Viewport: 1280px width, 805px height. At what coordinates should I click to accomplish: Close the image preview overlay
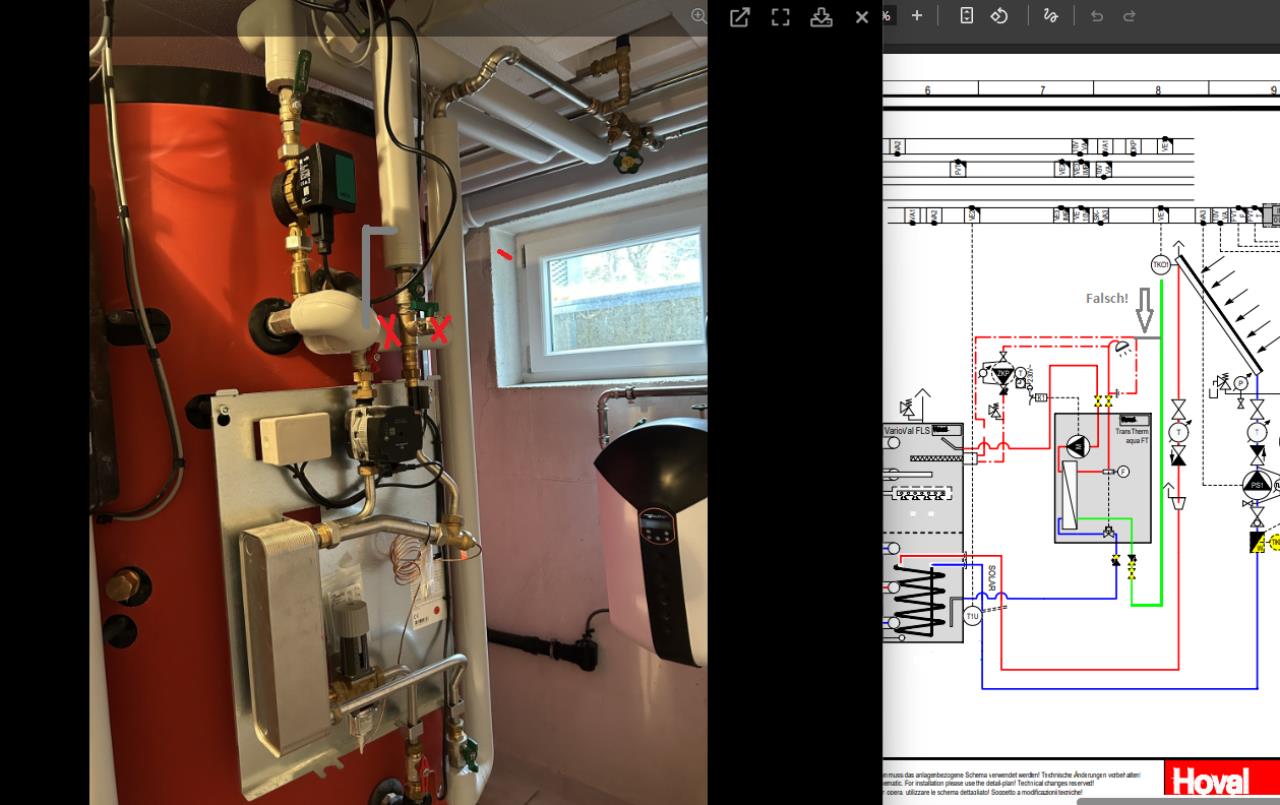(x=862, y=17)
